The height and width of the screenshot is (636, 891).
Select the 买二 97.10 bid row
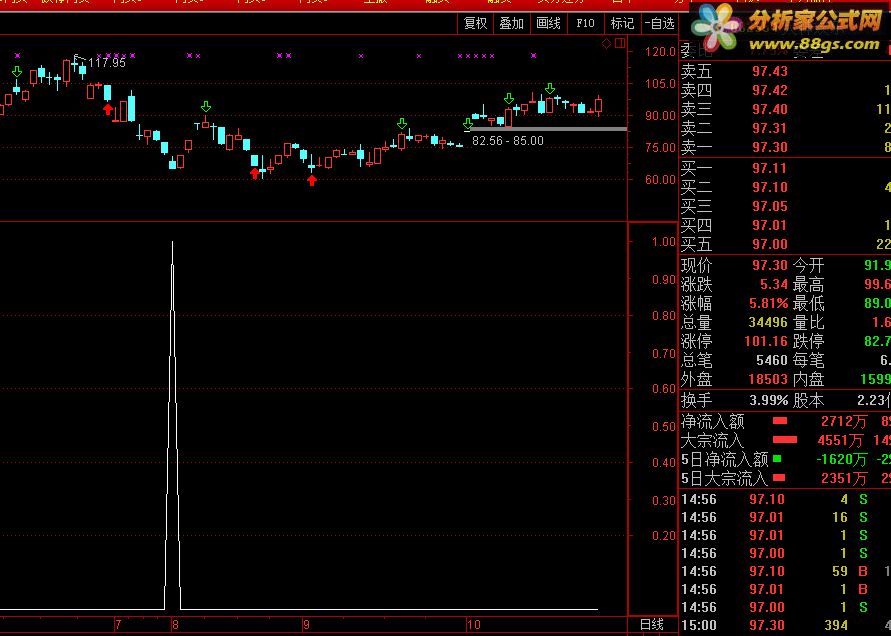785,187
